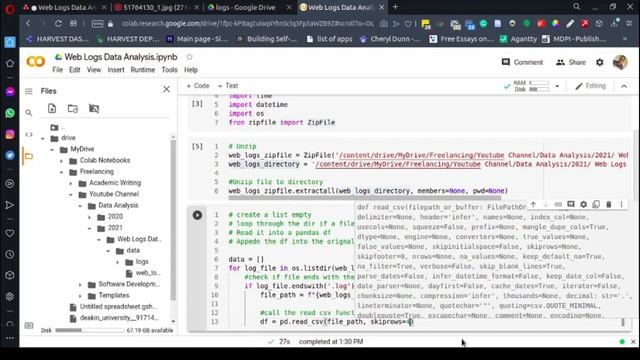Add a new Text cell

click(x=228, y=86)
